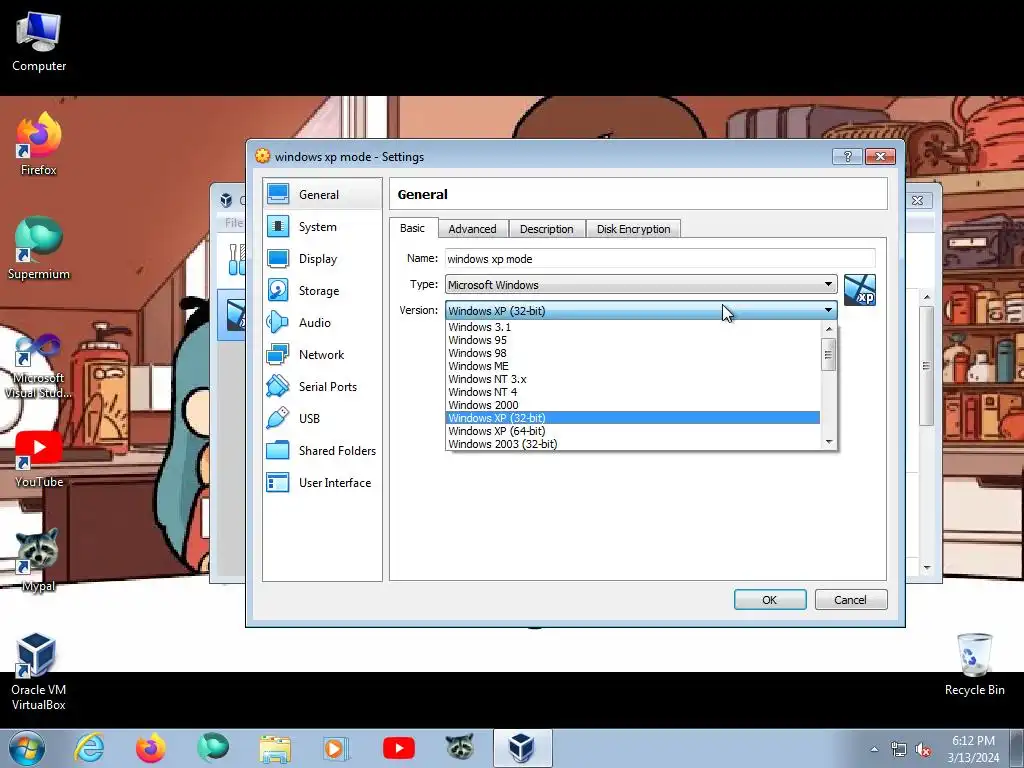Click the taskbar clock showing 6:12 PM
The height and width of the screenshot is (768, 1024).
point(973,749)
